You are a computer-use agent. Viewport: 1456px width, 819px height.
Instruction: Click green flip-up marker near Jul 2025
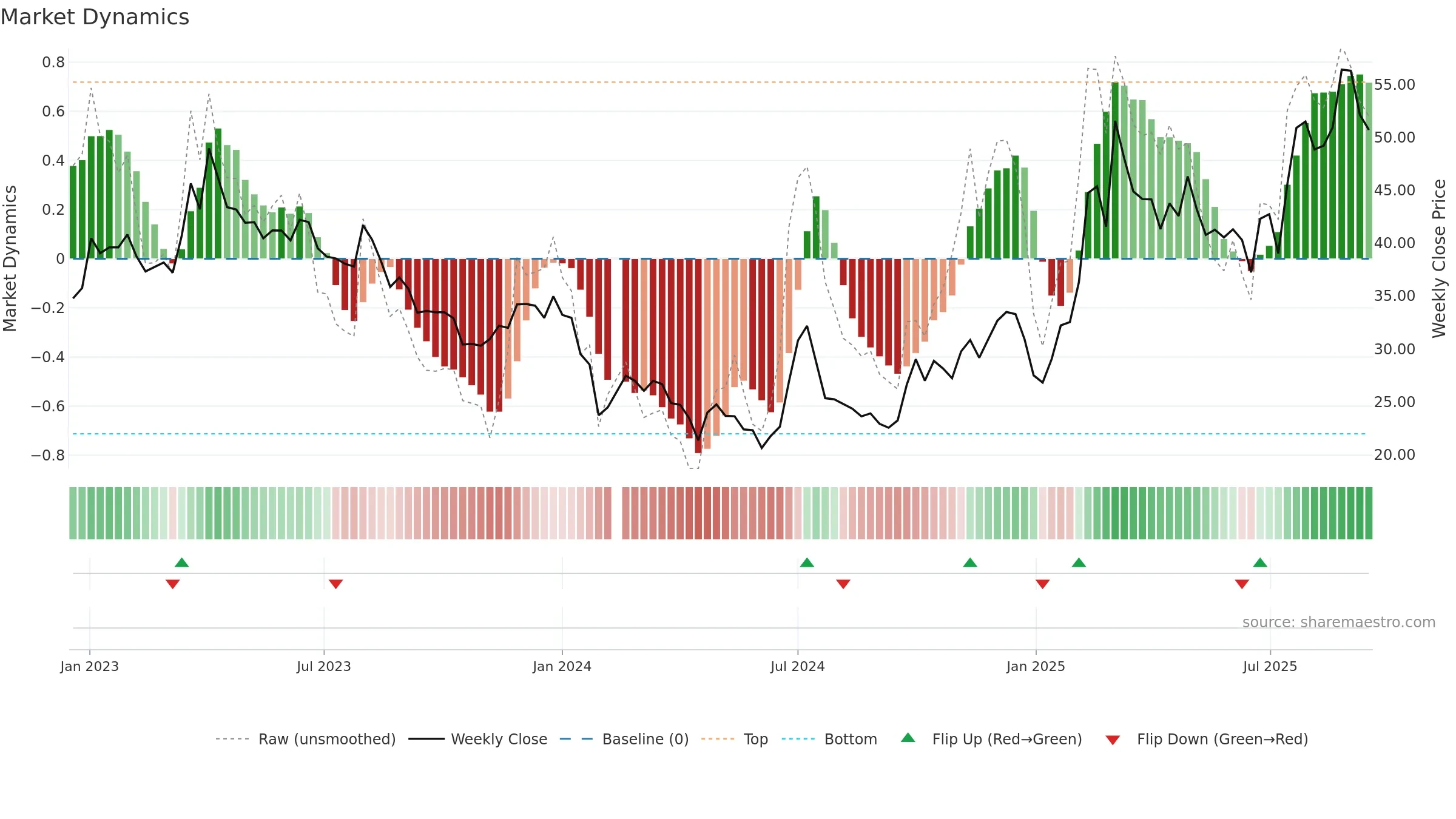coord(1260,562)
